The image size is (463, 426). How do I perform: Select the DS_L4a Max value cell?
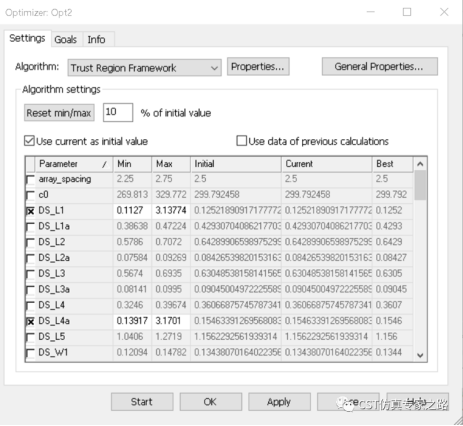tap(171, 321)
